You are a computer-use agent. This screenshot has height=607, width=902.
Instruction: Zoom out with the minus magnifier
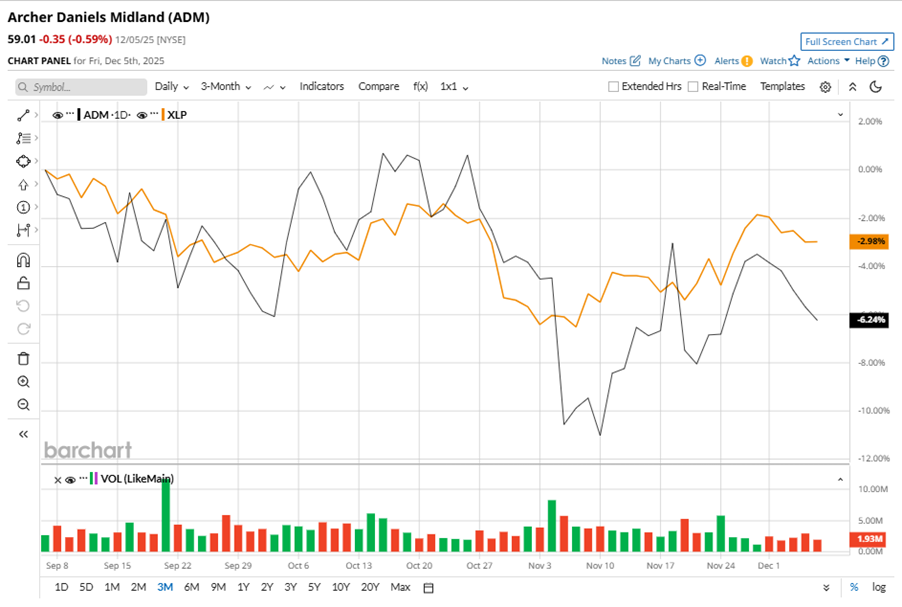click(23, 404)
